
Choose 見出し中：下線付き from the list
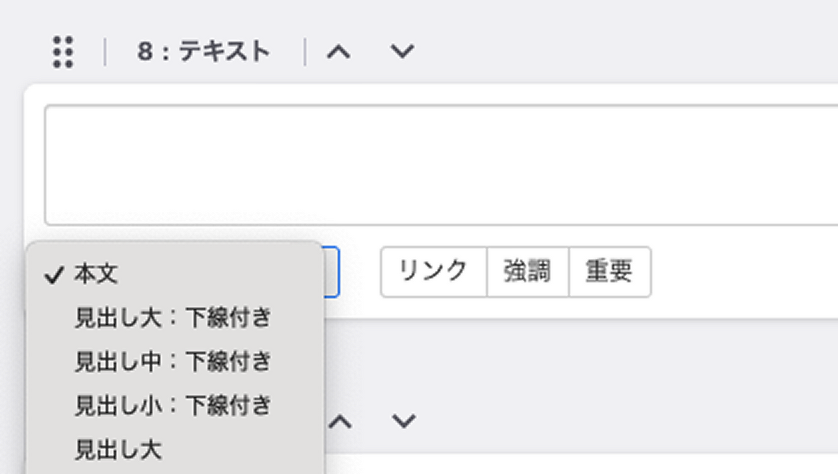pos(175,362)
